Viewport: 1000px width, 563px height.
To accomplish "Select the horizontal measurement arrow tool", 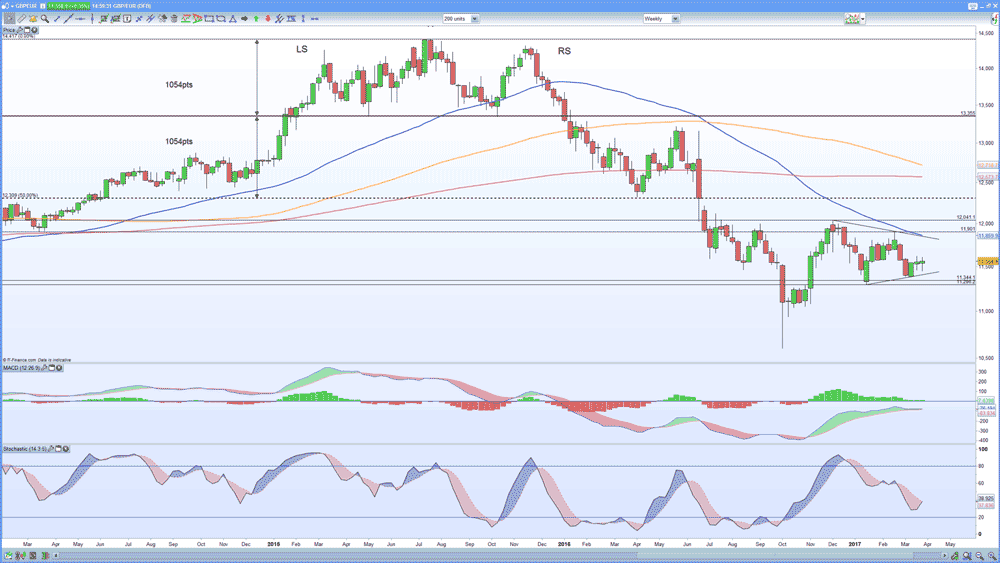I will click(314, 19).
